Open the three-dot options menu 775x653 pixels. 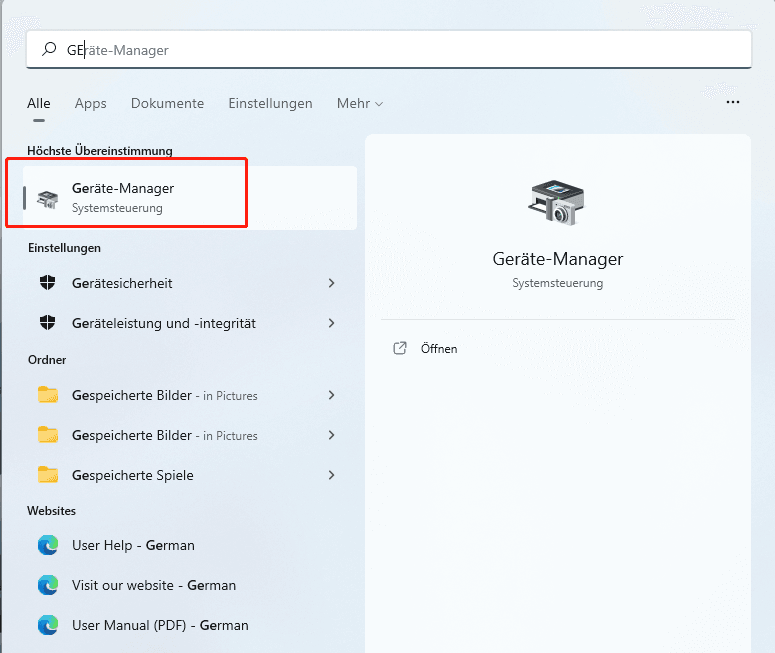733,102
